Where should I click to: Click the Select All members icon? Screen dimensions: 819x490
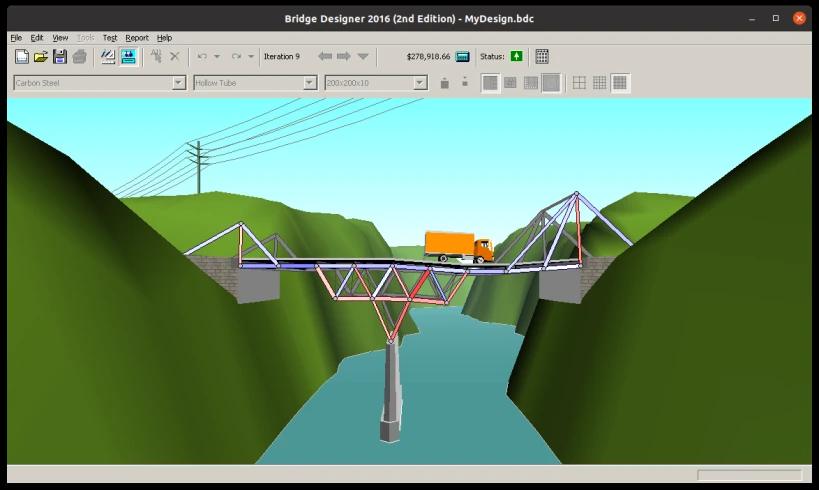(x=156, y=56)
